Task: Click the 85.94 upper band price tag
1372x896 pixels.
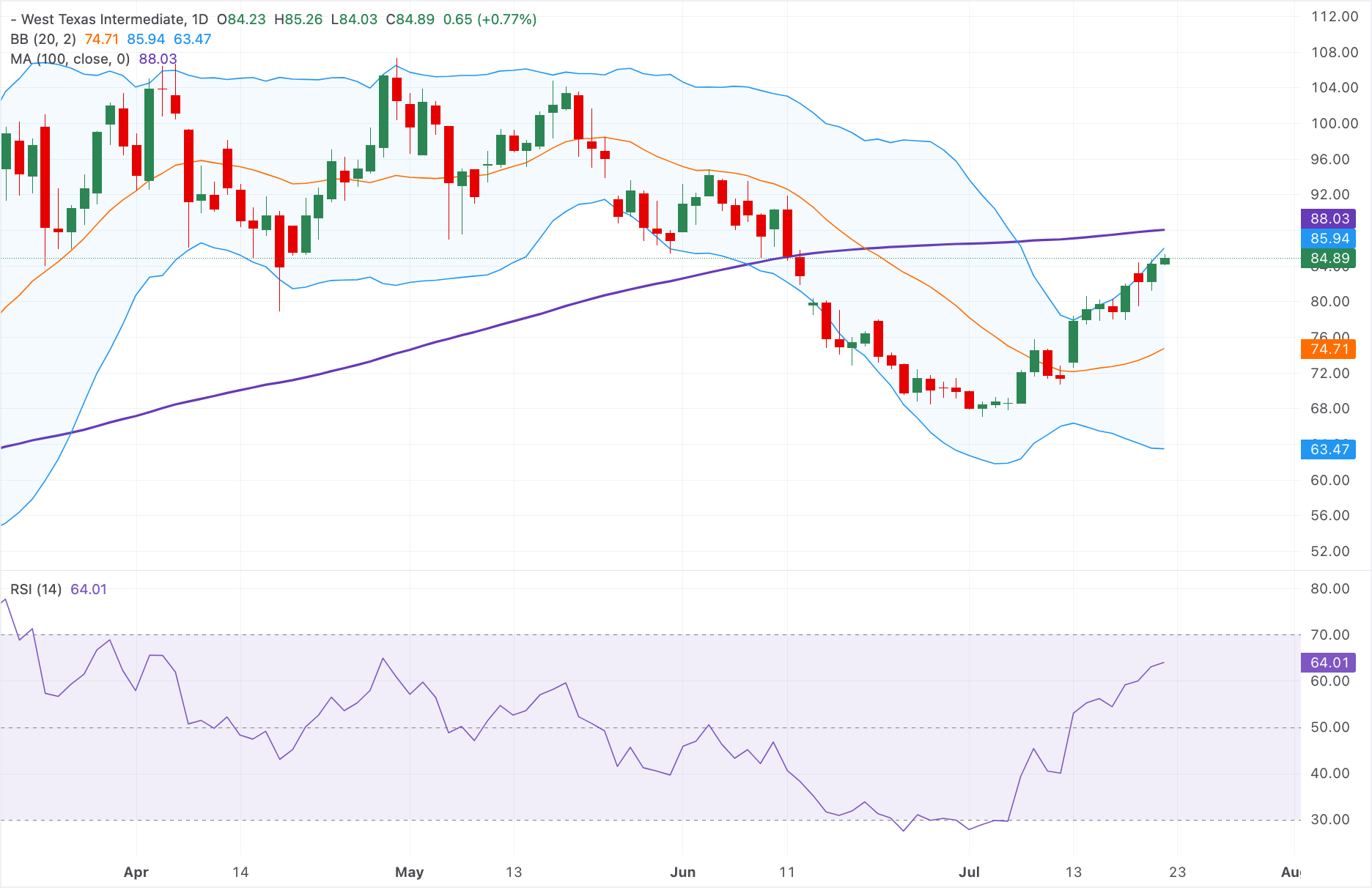Action: click(1329, 238)
